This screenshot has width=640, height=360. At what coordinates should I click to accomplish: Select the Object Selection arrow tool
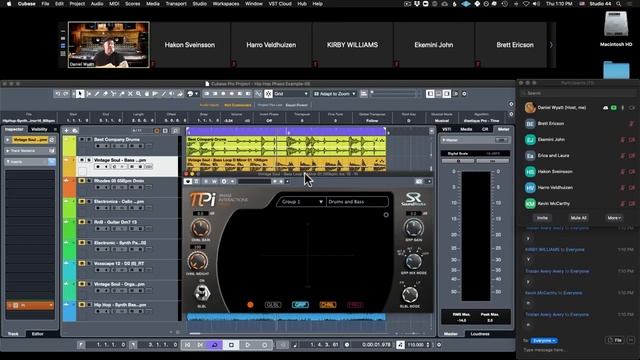pyautogui.click(x=80, y=94)
